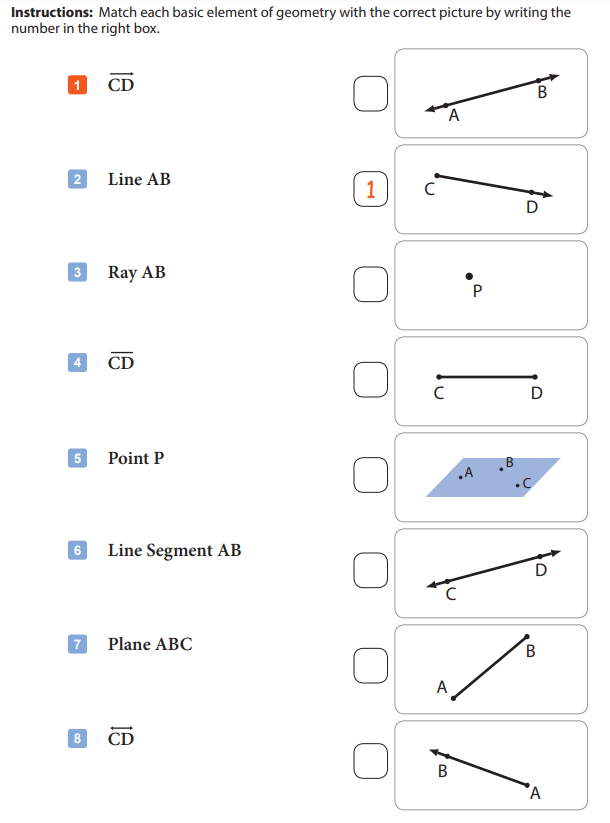
Task: Select the answer box containing orange 1
Action: (x=371, y=189)
